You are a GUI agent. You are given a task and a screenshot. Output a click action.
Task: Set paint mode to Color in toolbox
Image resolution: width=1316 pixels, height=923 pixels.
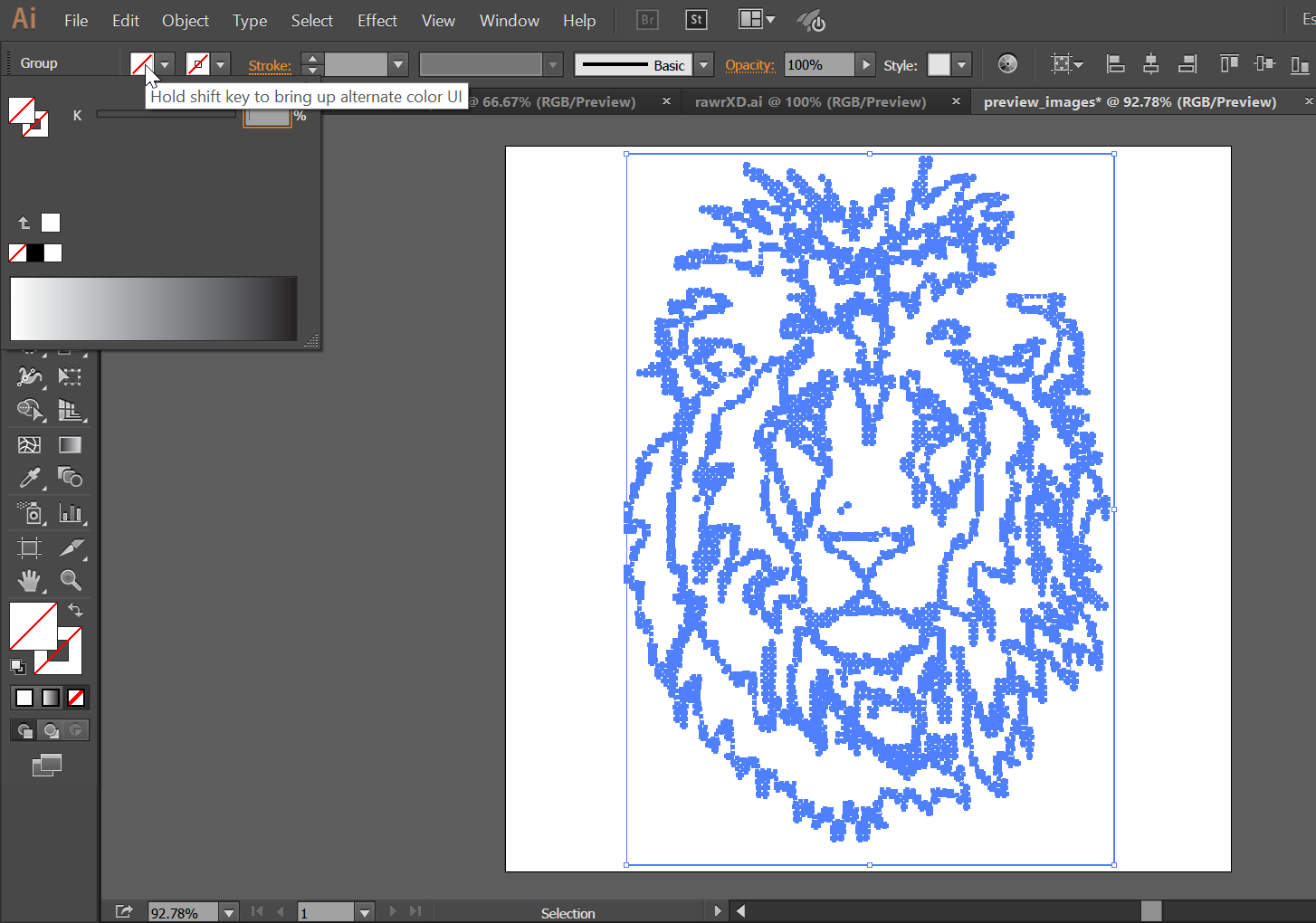point(24,698)
